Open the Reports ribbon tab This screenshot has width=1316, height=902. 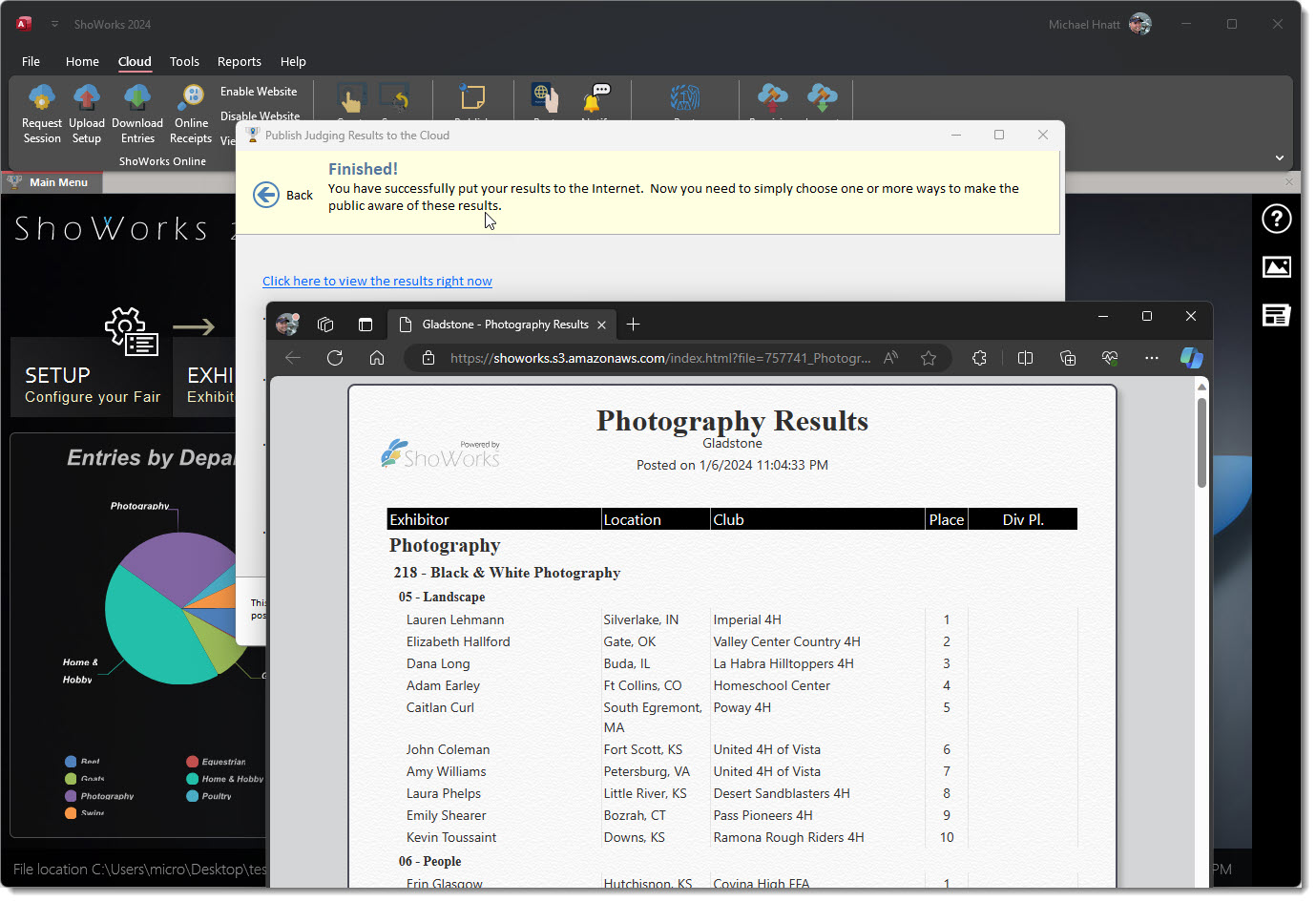pos(240,61)
